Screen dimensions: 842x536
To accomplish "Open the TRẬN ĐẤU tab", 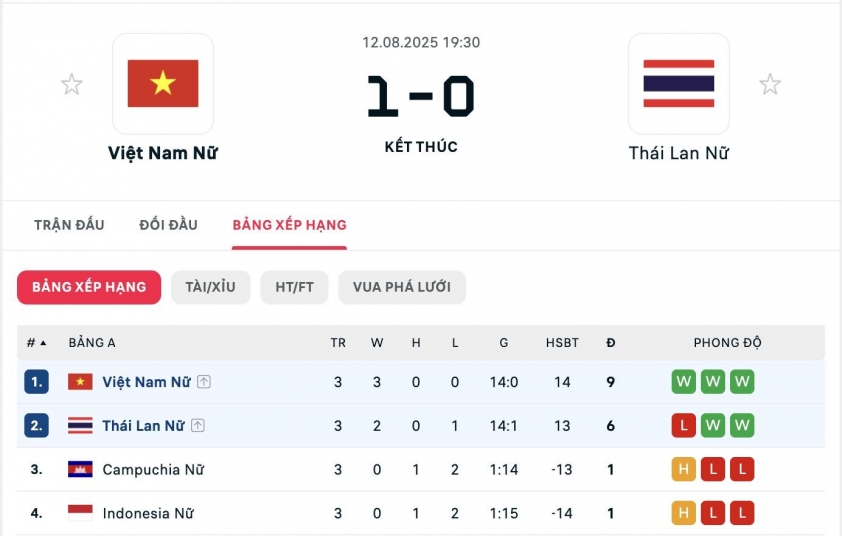I will point(69,225).
